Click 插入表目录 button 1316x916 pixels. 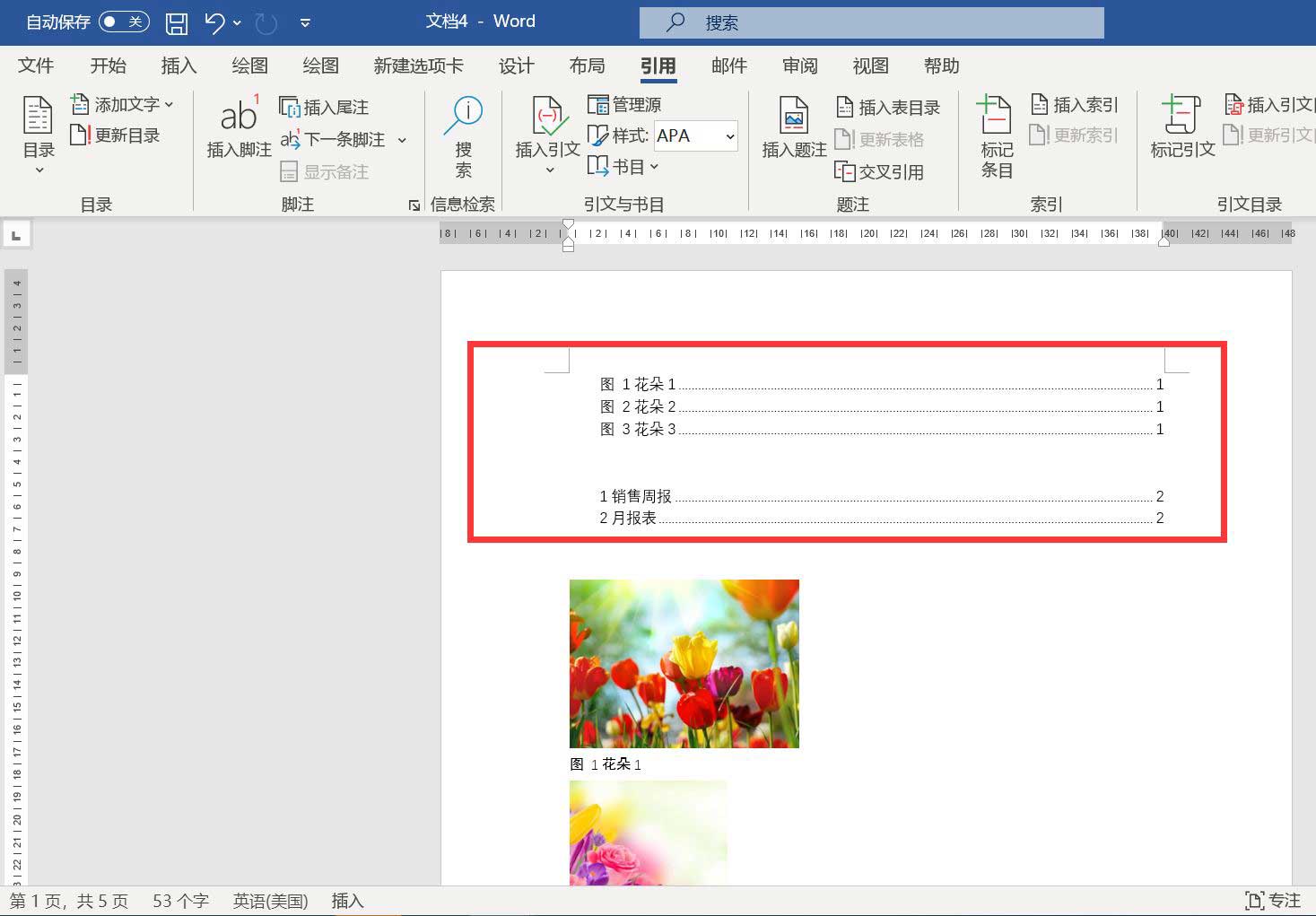click(x=888, y=108)
